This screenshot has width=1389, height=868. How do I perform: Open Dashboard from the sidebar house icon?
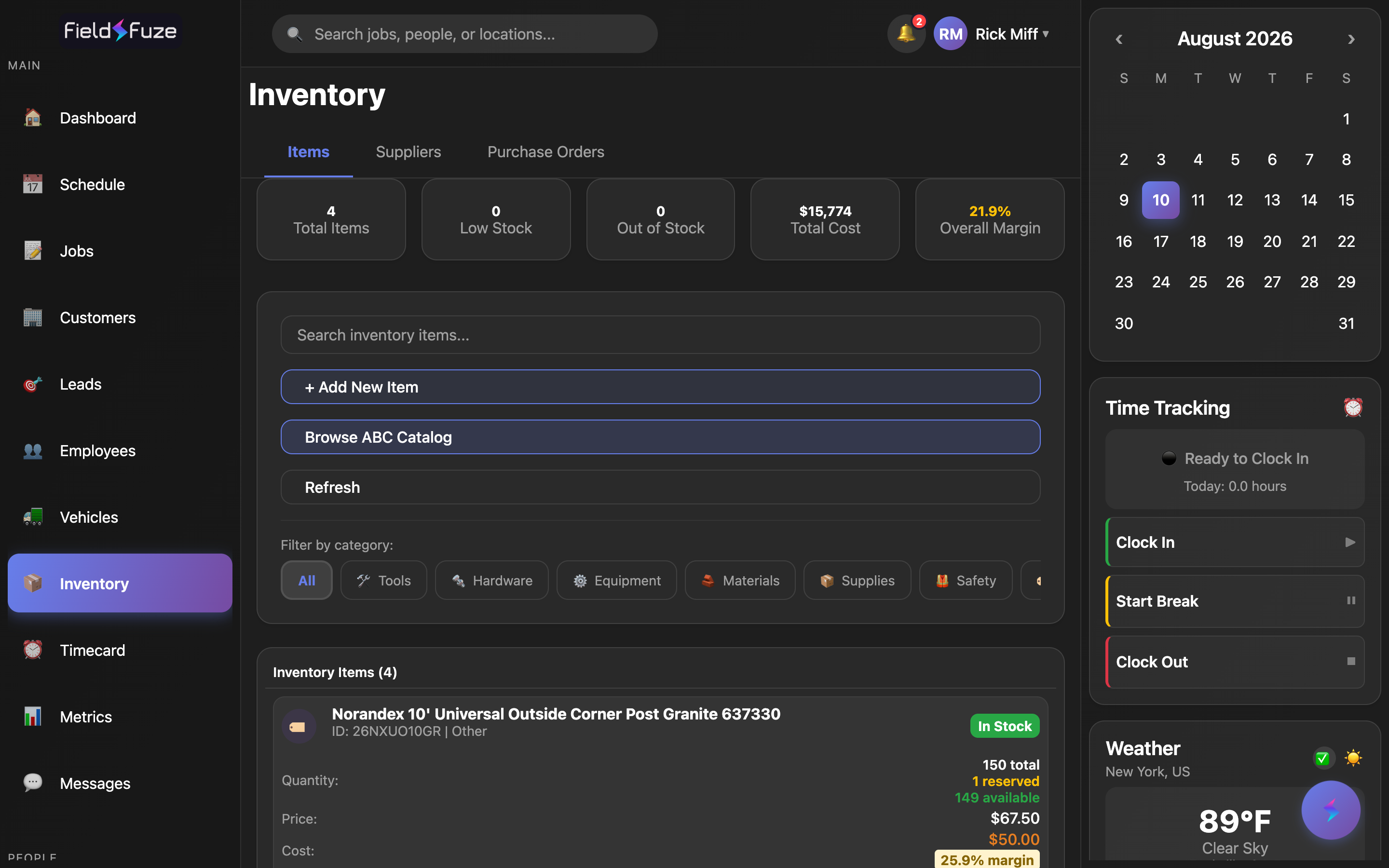tap(33, 118)
